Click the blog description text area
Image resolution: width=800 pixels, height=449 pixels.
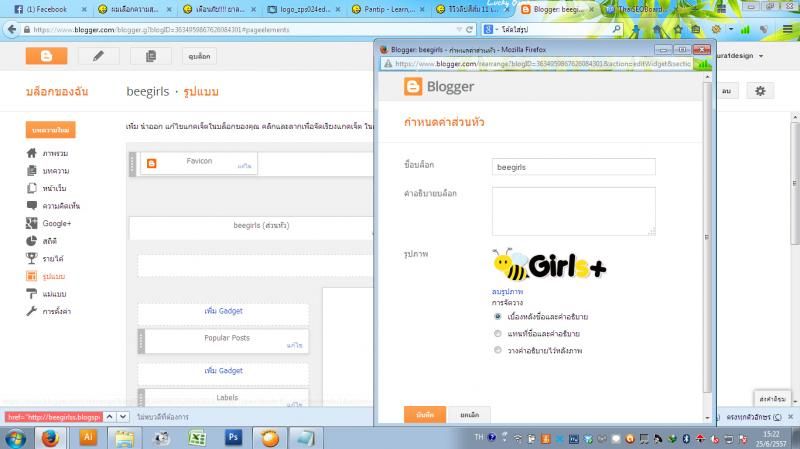pyautogui.click(x=574, y=211)
